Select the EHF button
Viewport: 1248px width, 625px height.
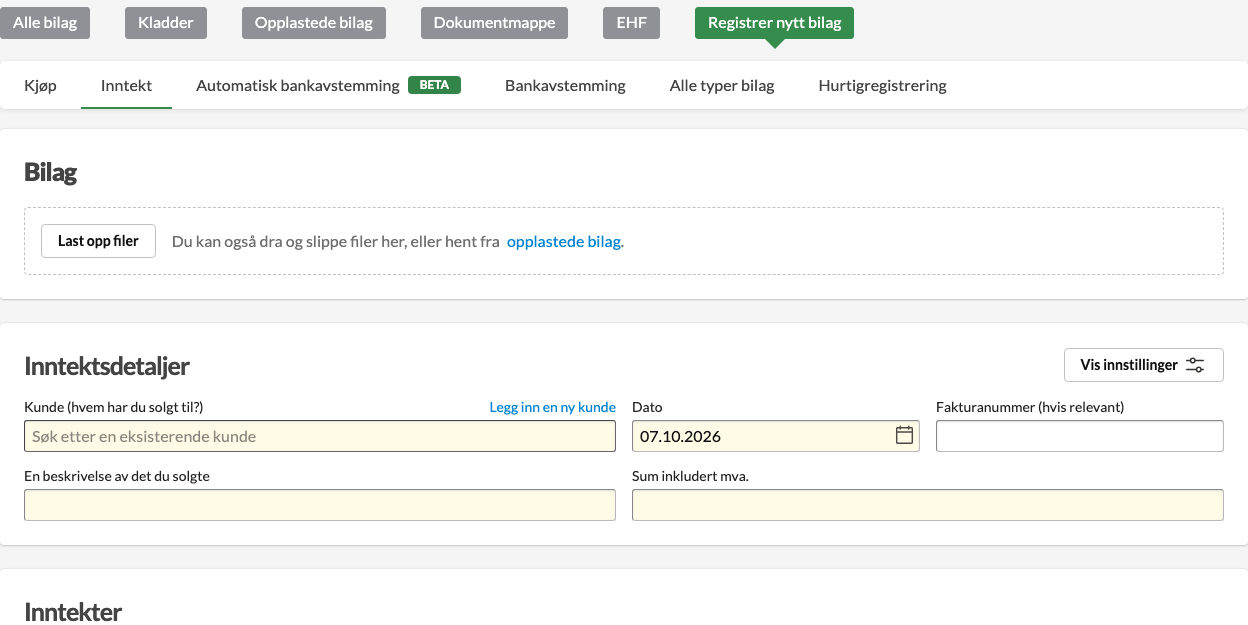click(x=632, y=23)
